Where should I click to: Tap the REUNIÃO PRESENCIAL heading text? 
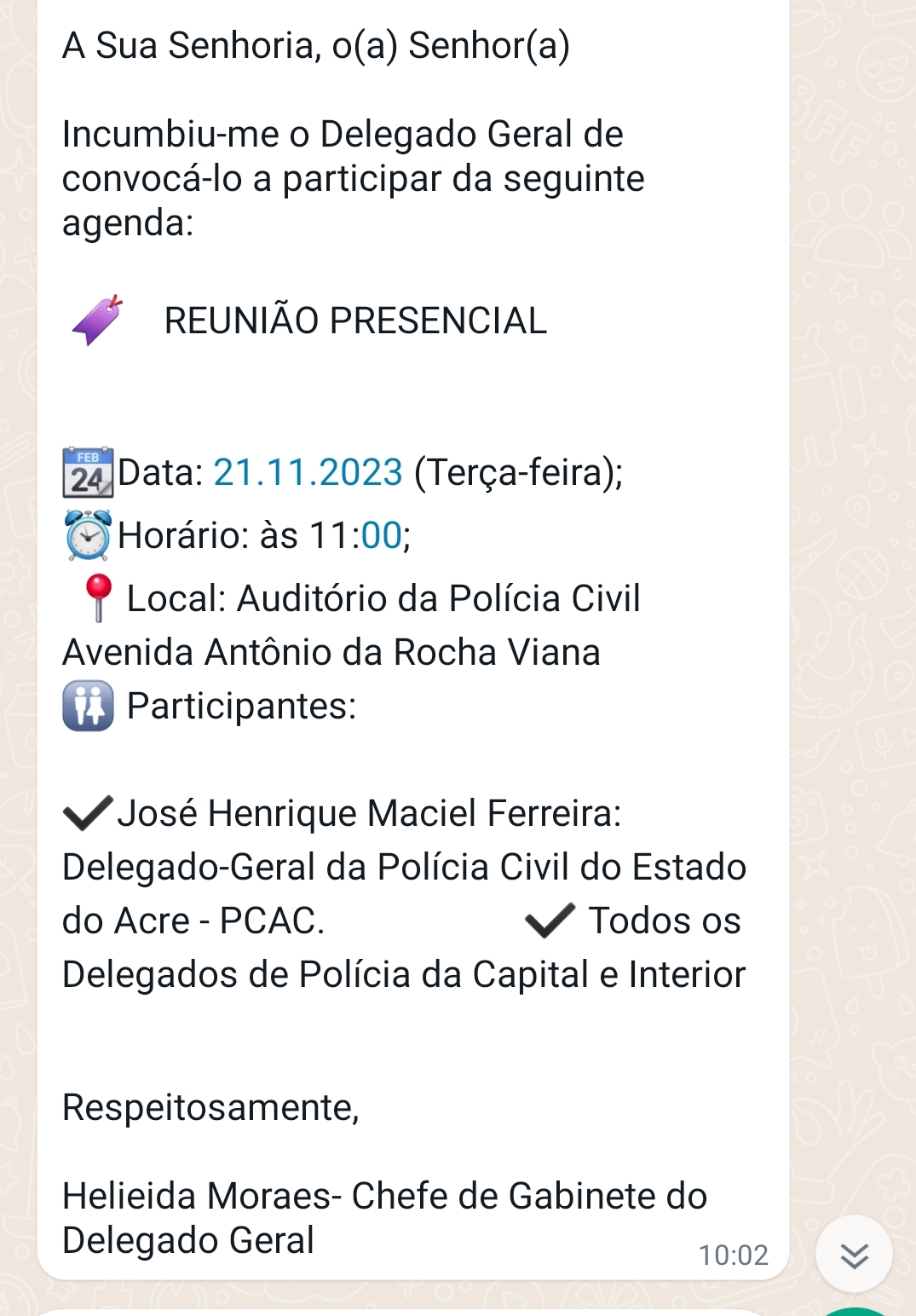[x=355, y=320]
